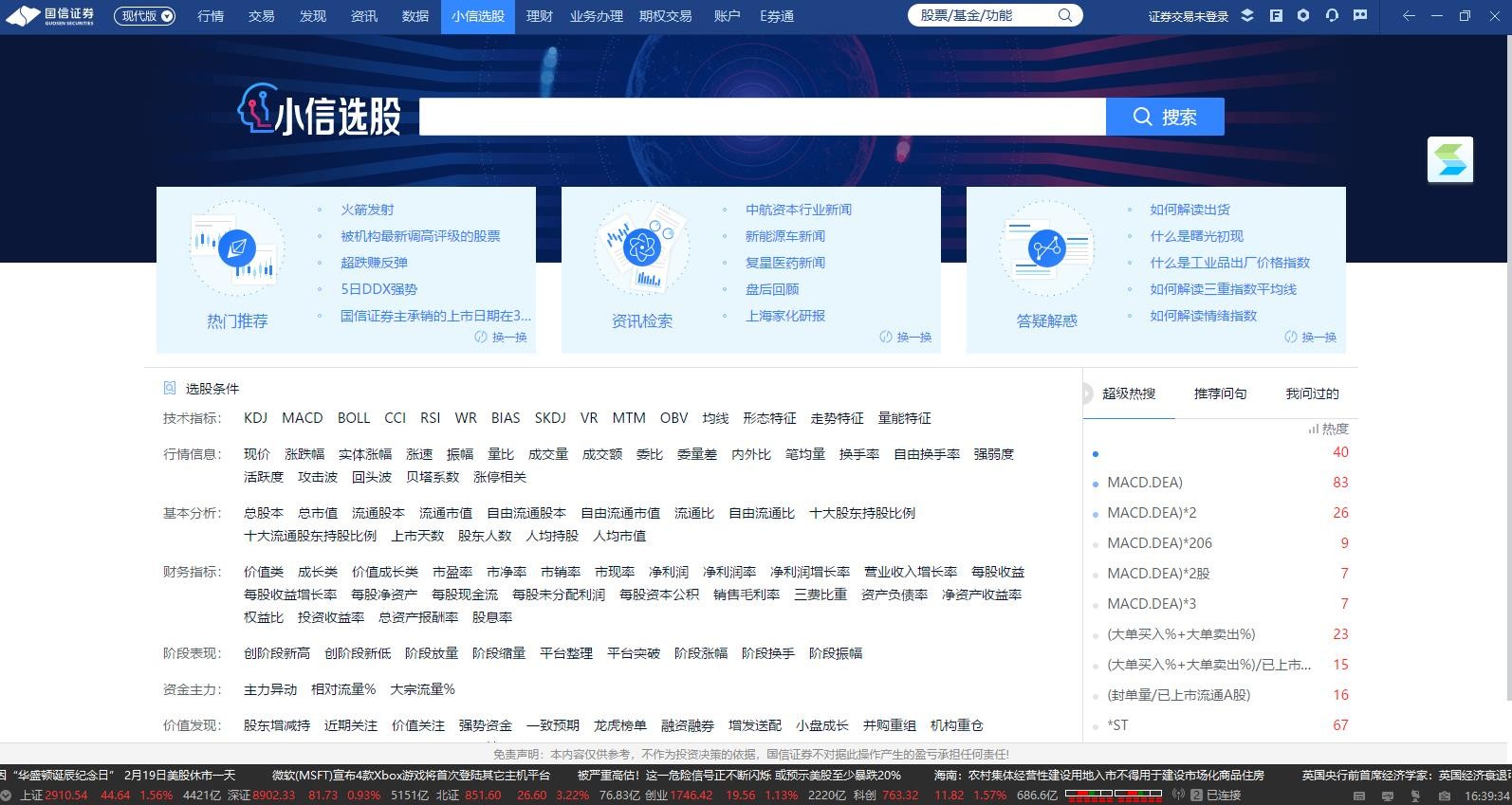Image resolution: width=1512 pixels, height=805 pixels.
Task: Open the 行情 menu
Action: tap(211, 16)
